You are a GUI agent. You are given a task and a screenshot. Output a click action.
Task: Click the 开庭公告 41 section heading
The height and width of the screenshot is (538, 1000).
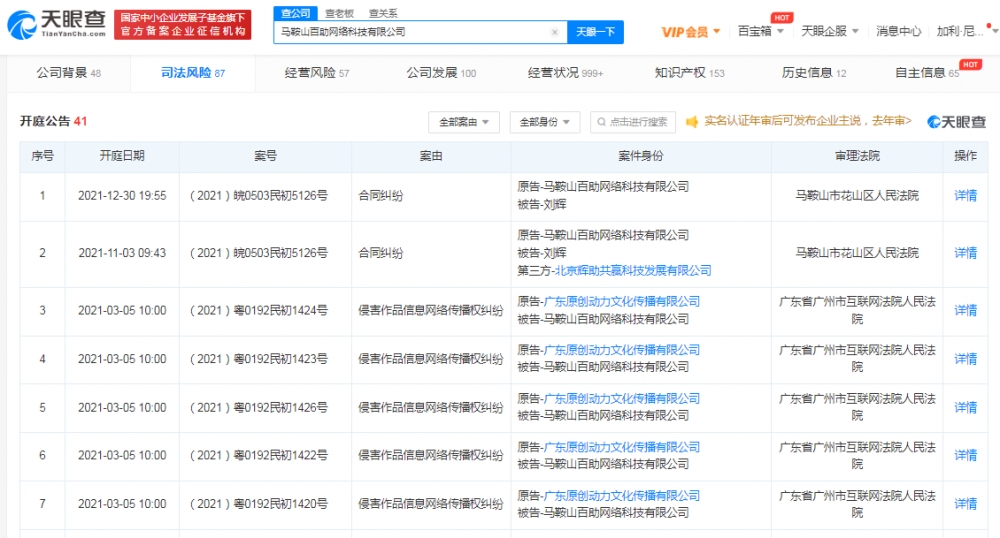54,121
